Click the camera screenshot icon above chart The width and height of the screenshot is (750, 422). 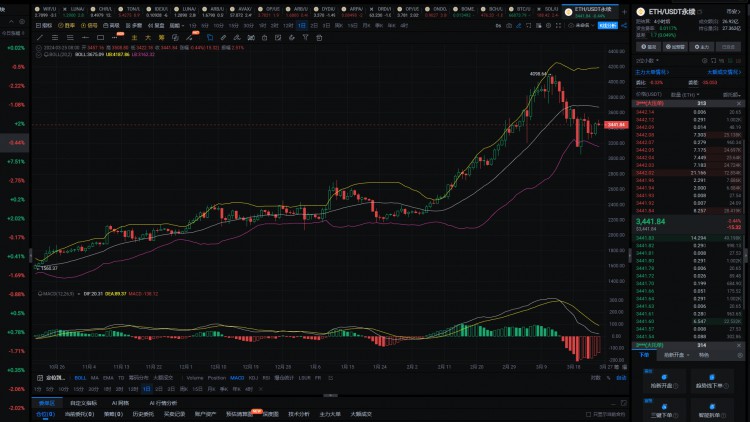pos(509,25)
